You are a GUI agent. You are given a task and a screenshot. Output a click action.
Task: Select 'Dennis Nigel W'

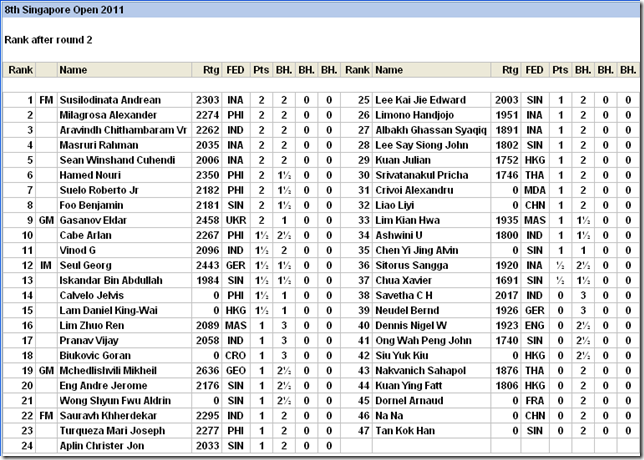411,326
